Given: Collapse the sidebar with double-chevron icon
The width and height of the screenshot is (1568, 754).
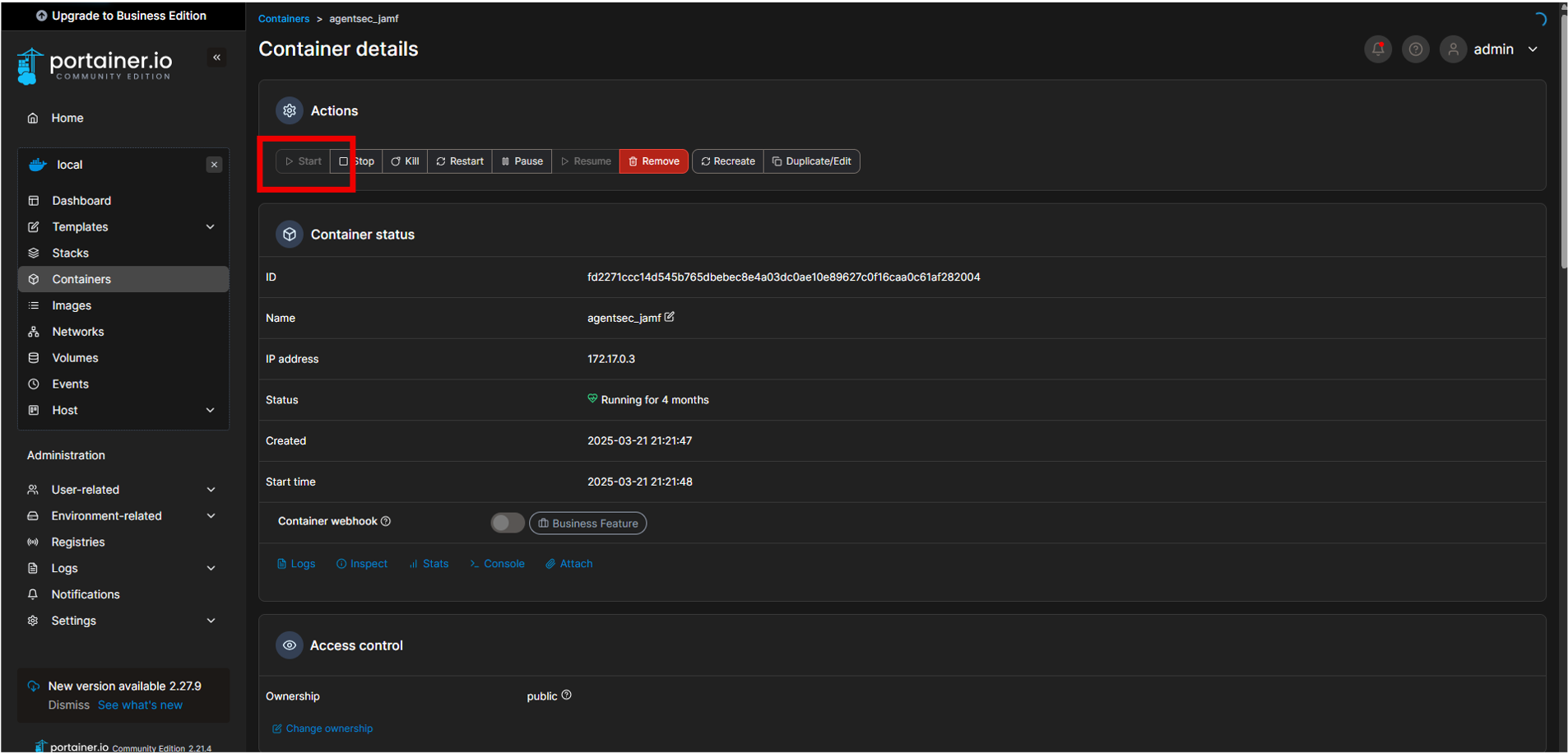Looking at the screenshot, I should click(x=217, y=58).
